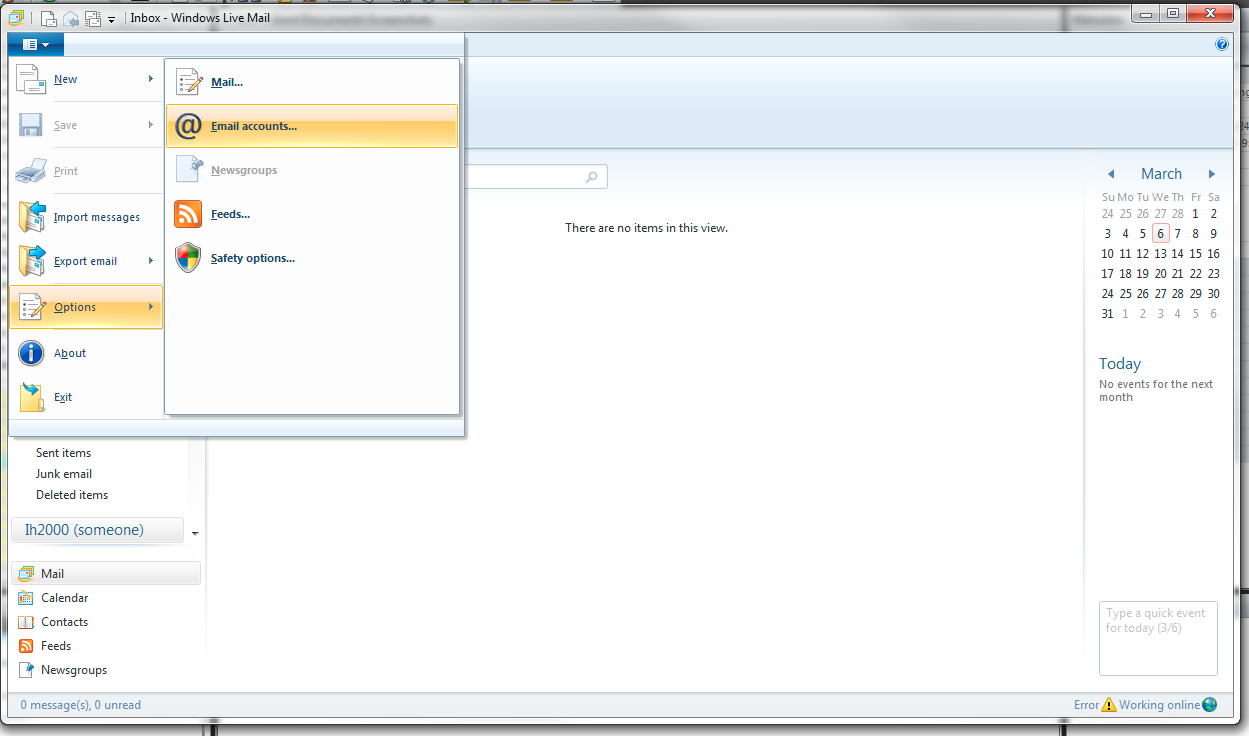Click the Feeds RSS icon in submenu
This screenshot has width=1249, height=736.
coord(188,214)
